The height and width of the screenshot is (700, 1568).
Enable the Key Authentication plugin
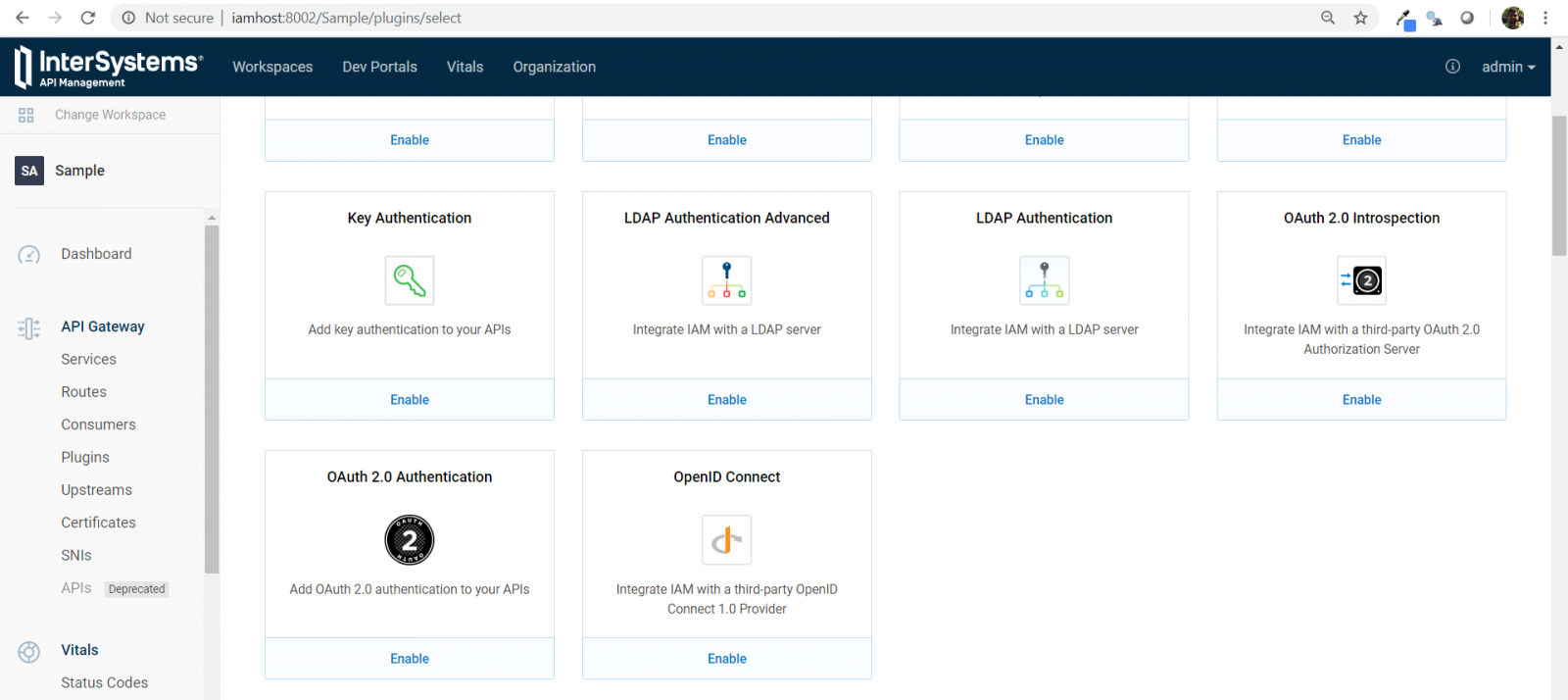pyautogui.click(x=410, y=400)
